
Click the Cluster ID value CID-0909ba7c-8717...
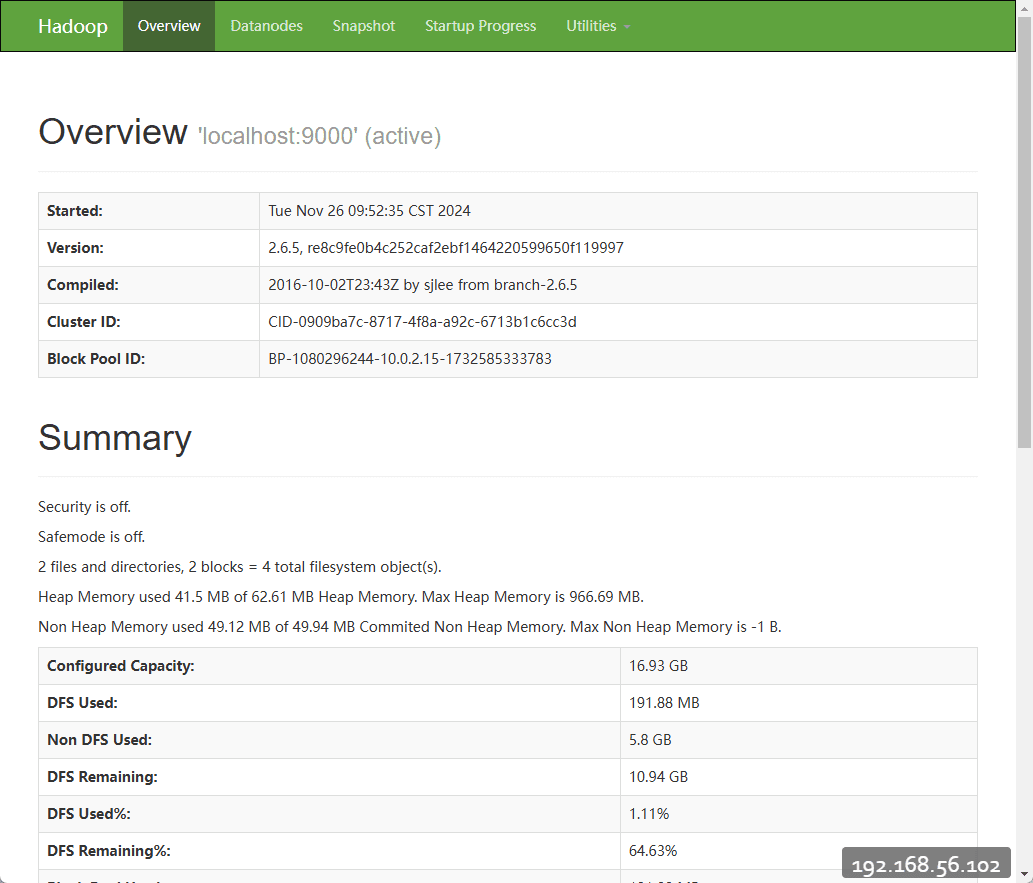(422, 322)
